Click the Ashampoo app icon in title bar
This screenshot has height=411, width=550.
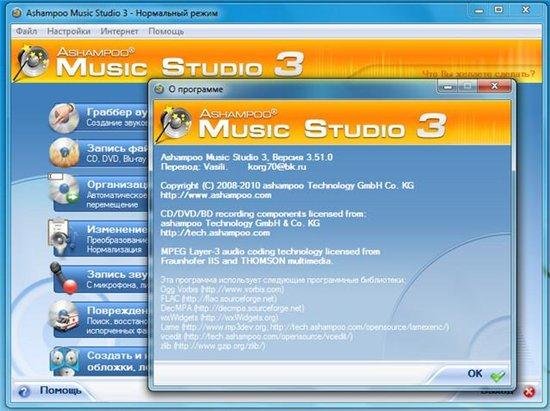click(x=16, y=13)
